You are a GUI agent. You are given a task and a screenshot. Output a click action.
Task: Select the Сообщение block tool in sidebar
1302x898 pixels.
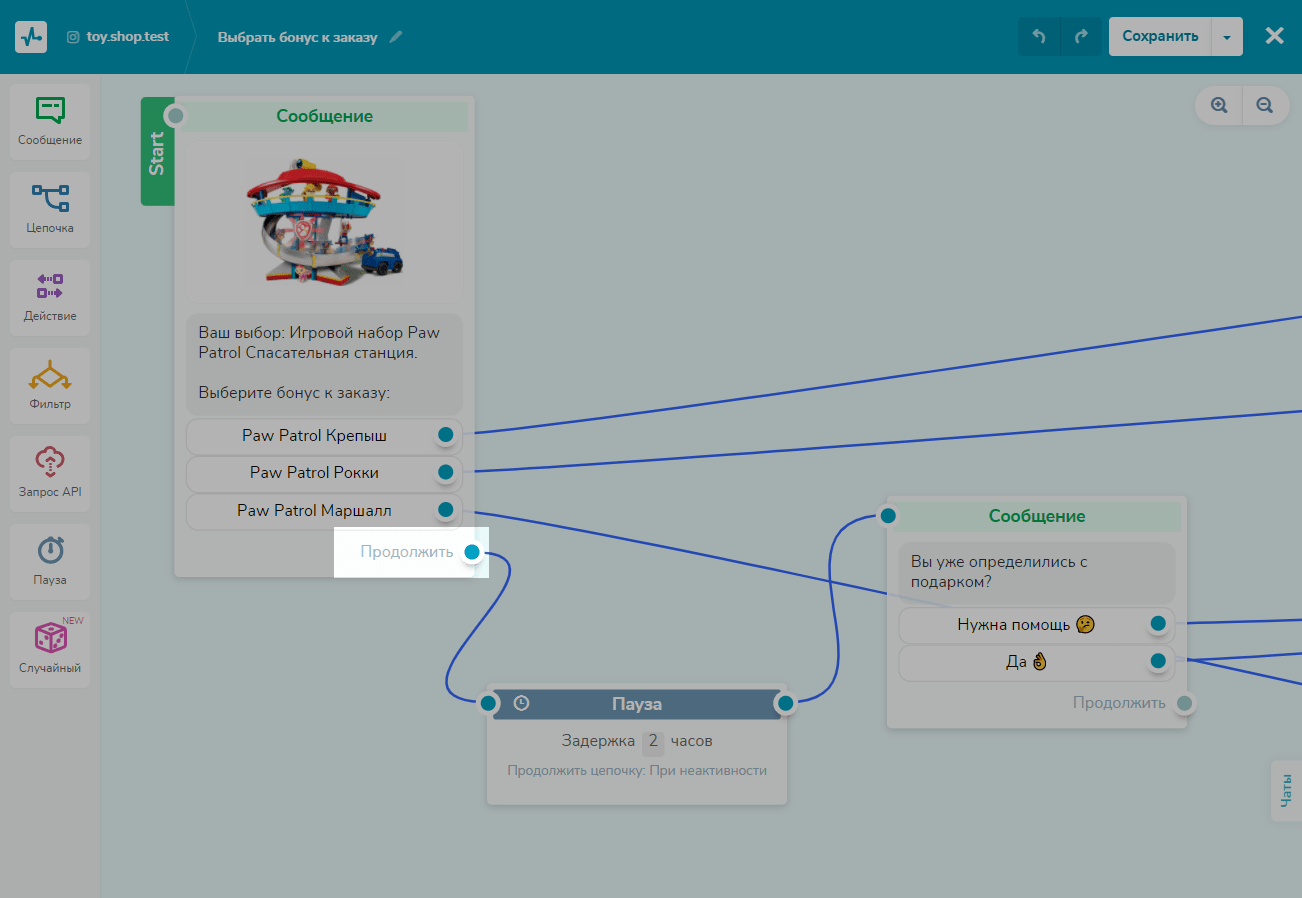(50, 121)
